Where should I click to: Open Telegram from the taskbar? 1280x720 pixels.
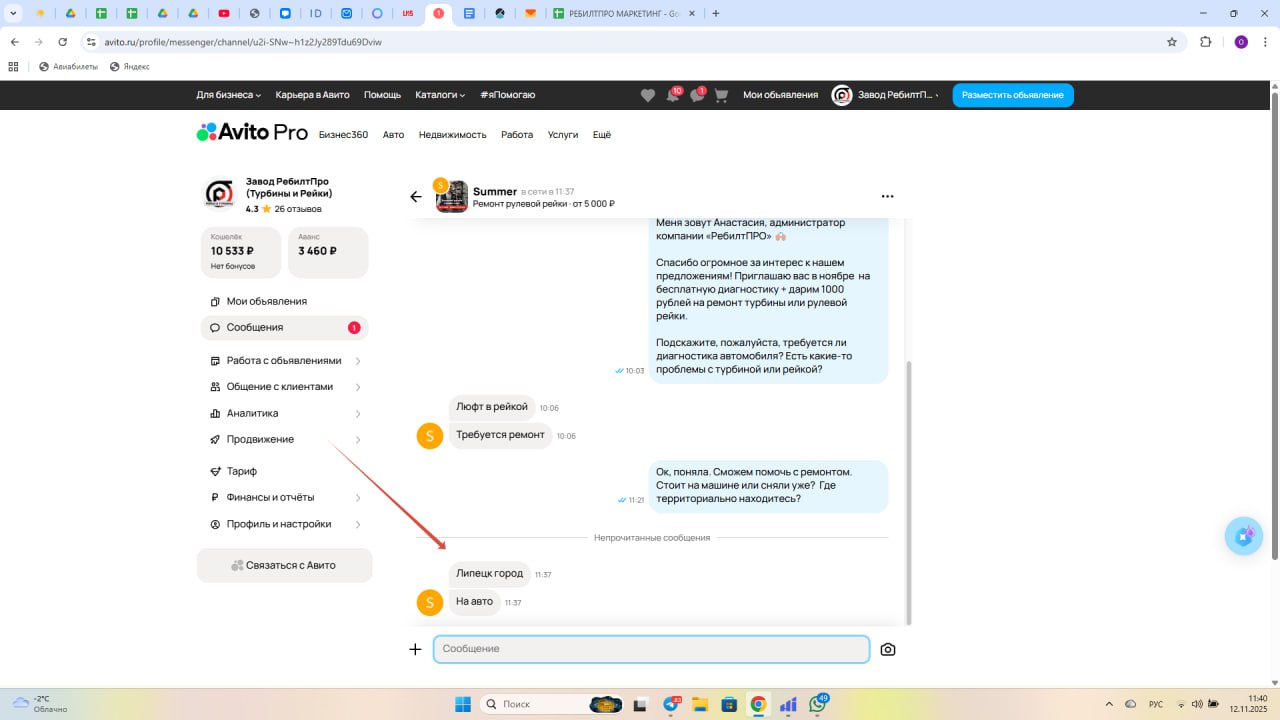[x=671, y=704]
